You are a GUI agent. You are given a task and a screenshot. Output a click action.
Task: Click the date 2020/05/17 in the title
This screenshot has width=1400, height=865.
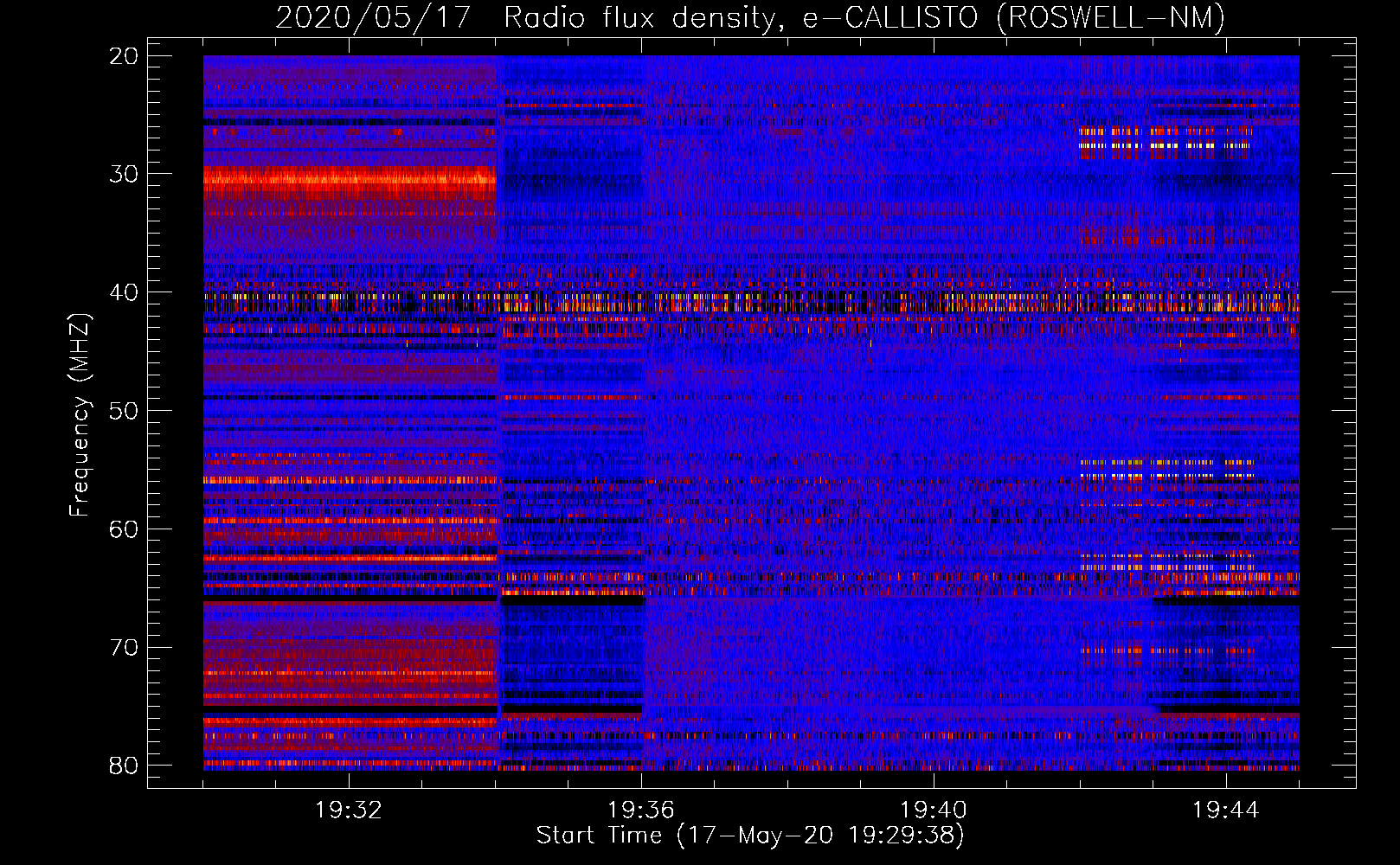pyautogui.click(x=373, y=18)
